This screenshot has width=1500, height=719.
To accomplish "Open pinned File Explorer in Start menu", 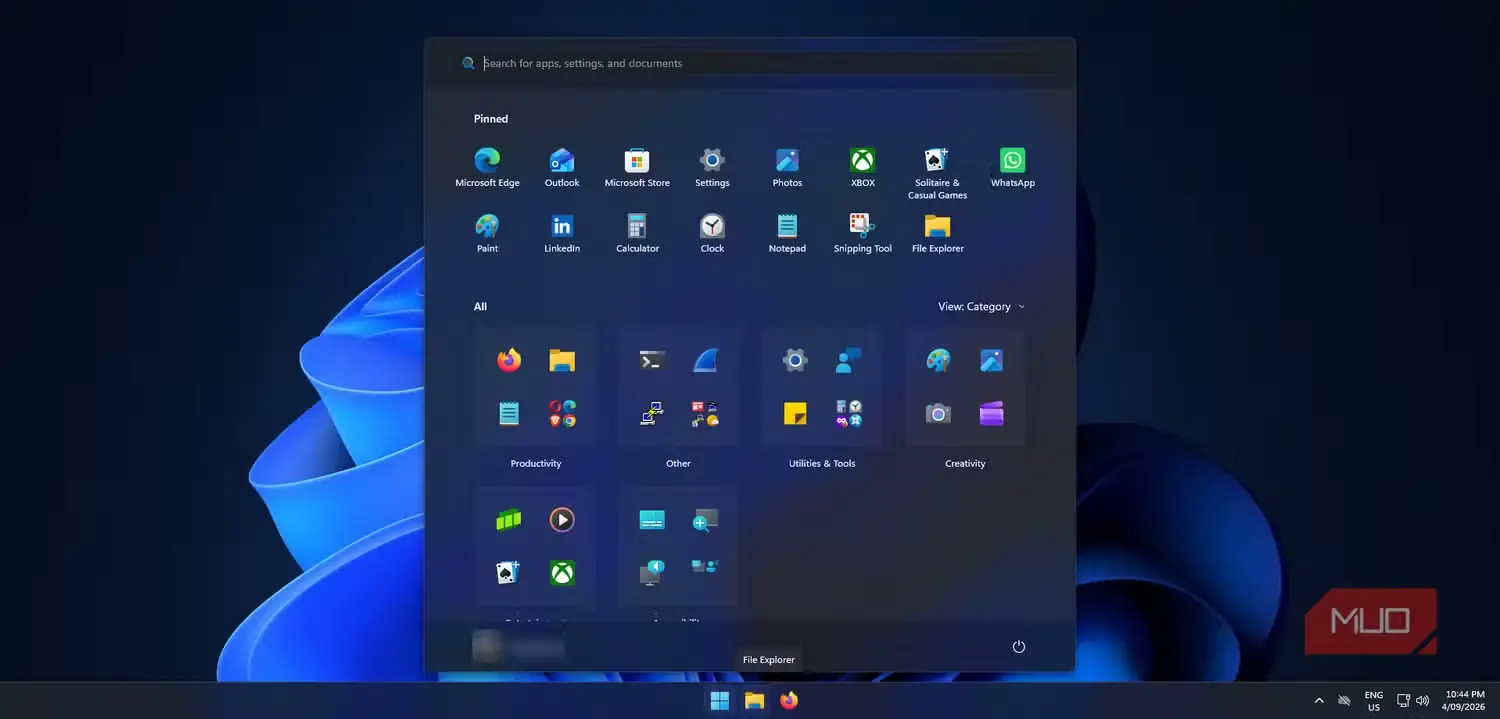I will [x=937, y=233].
